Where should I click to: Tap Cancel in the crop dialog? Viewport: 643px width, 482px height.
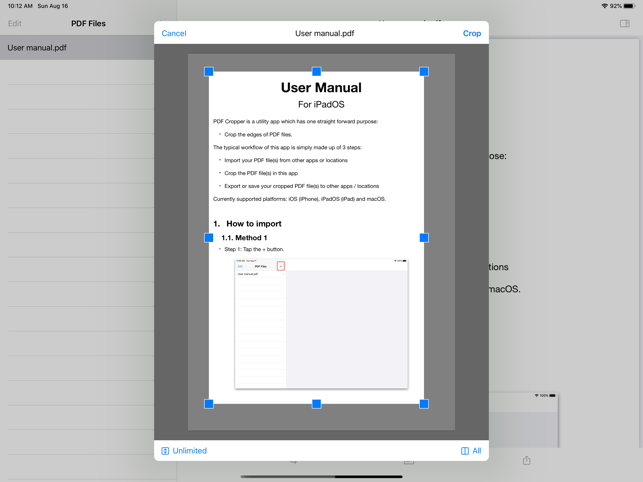pos(174,33)
